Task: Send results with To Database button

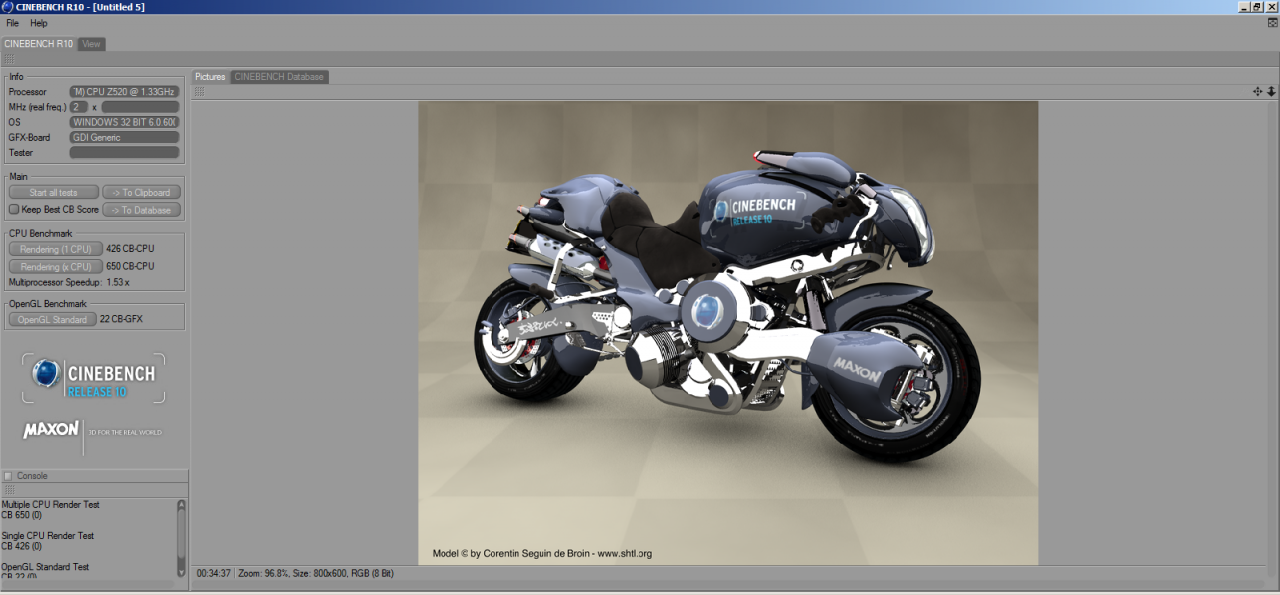Action: click(x=142, y=210)
